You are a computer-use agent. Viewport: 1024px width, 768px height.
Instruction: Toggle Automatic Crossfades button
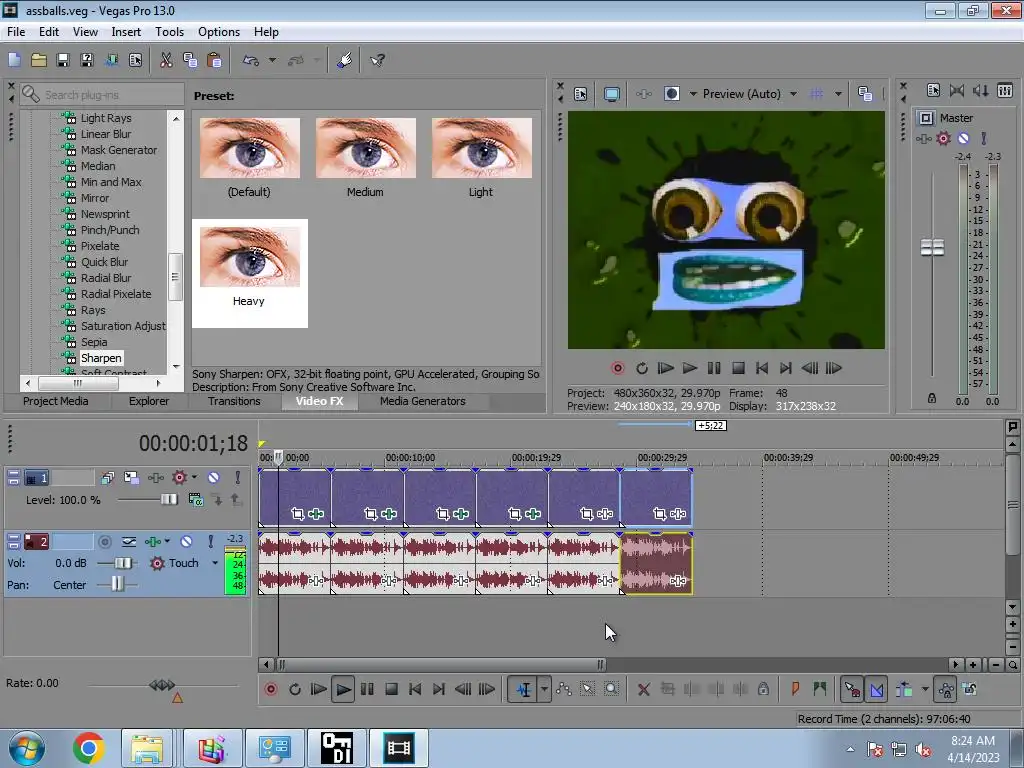876,689
